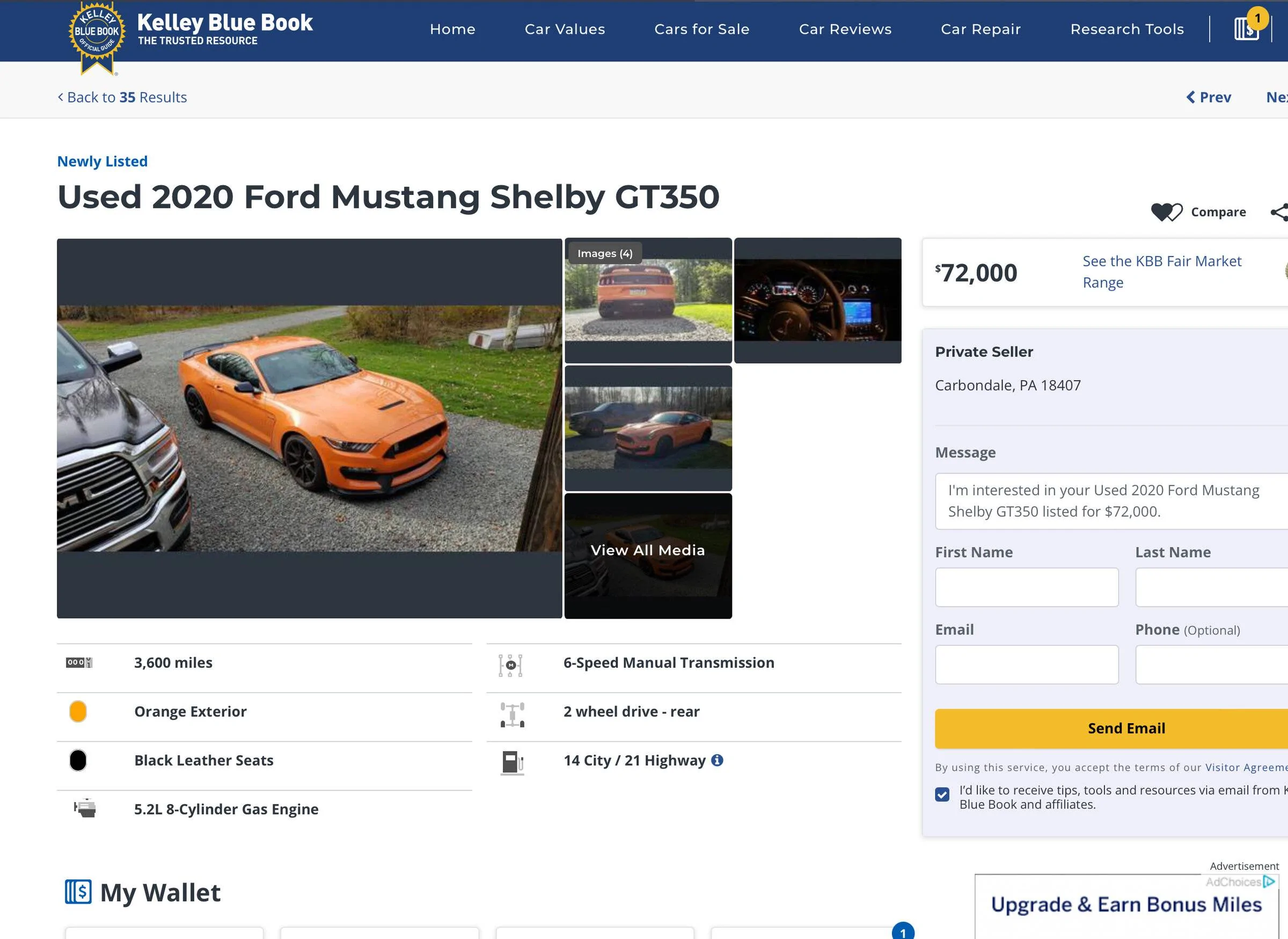This screenshot has width=1288, height=939.
Task: Click the share icon next to Compare
Action: (1279, 212)
